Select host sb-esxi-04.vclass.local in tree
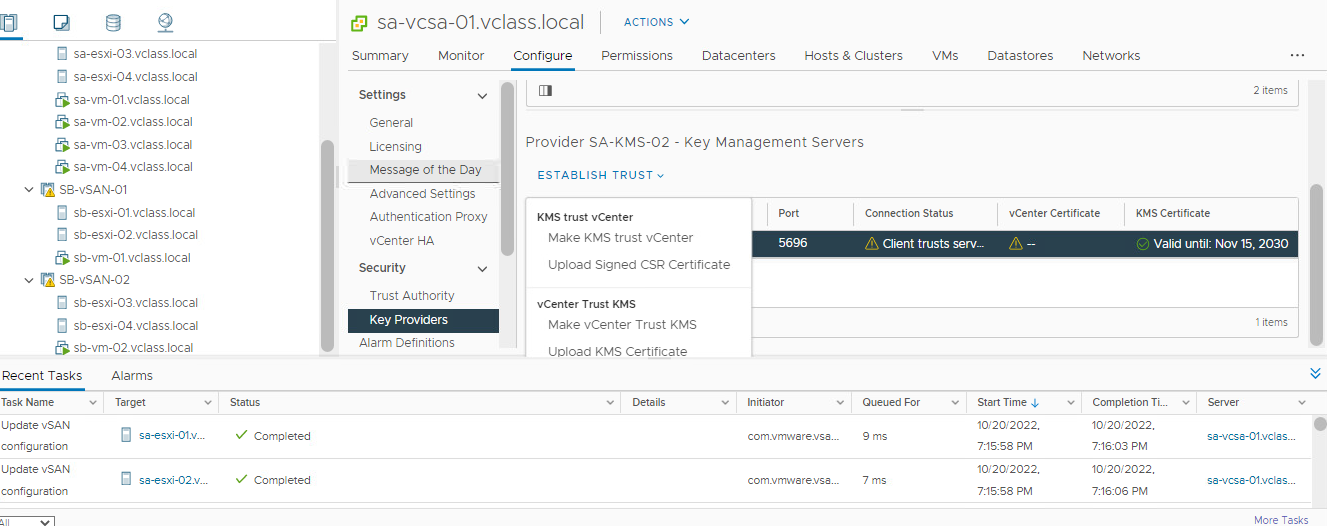The width and height of the screenshot is (1327, 526). pyautogui.click(x=136, y=326)
